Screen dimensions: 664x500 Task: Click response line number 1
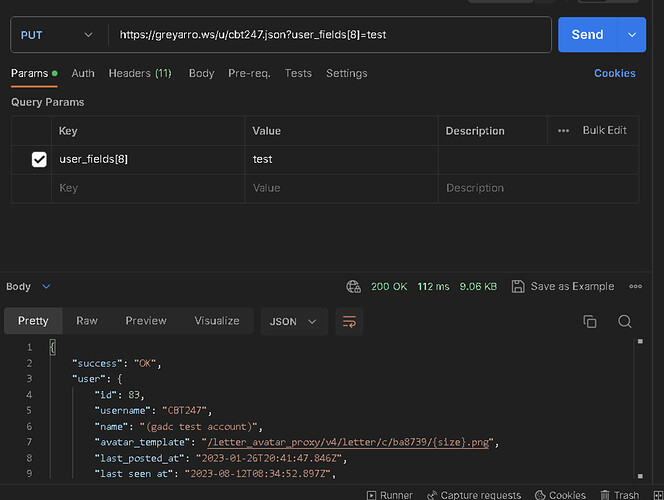click(x=30, y=348)
